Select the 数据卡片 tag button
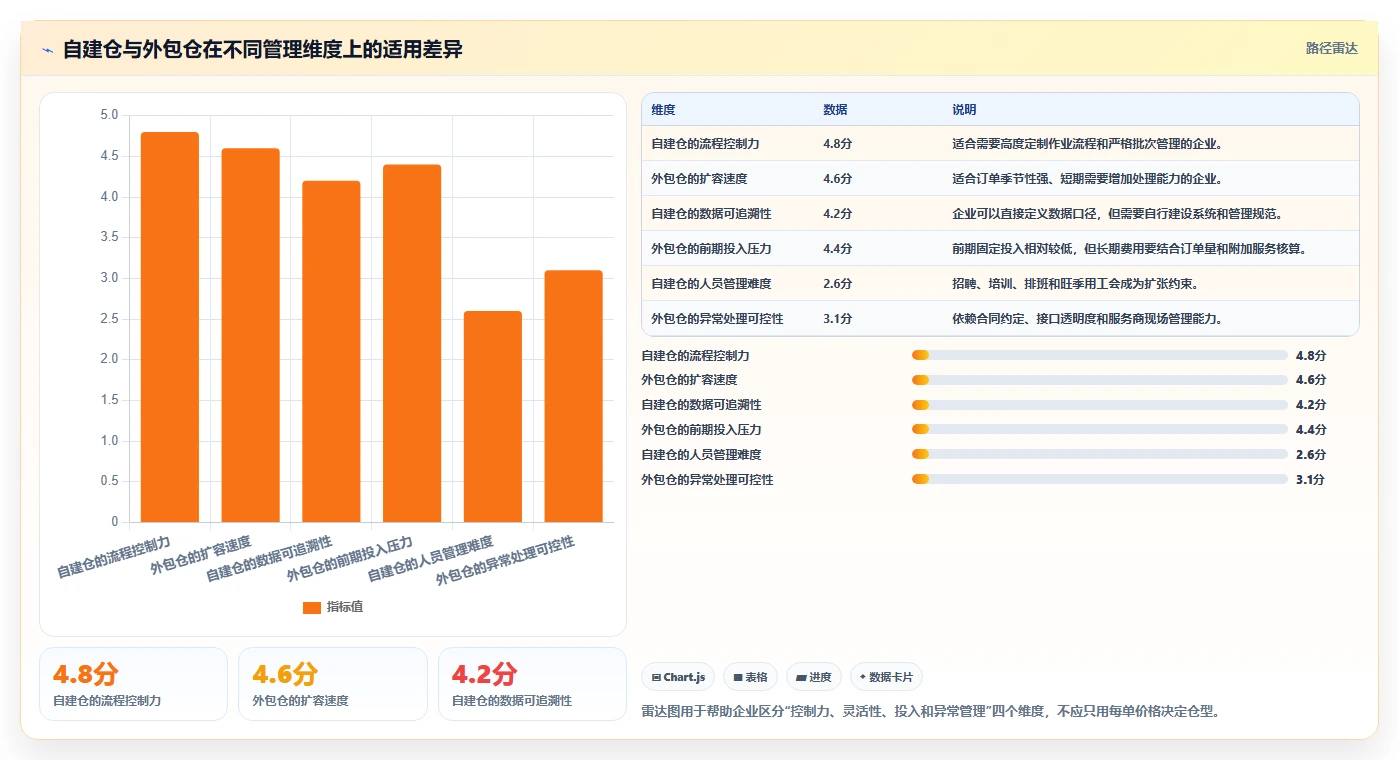 point(887,677)
